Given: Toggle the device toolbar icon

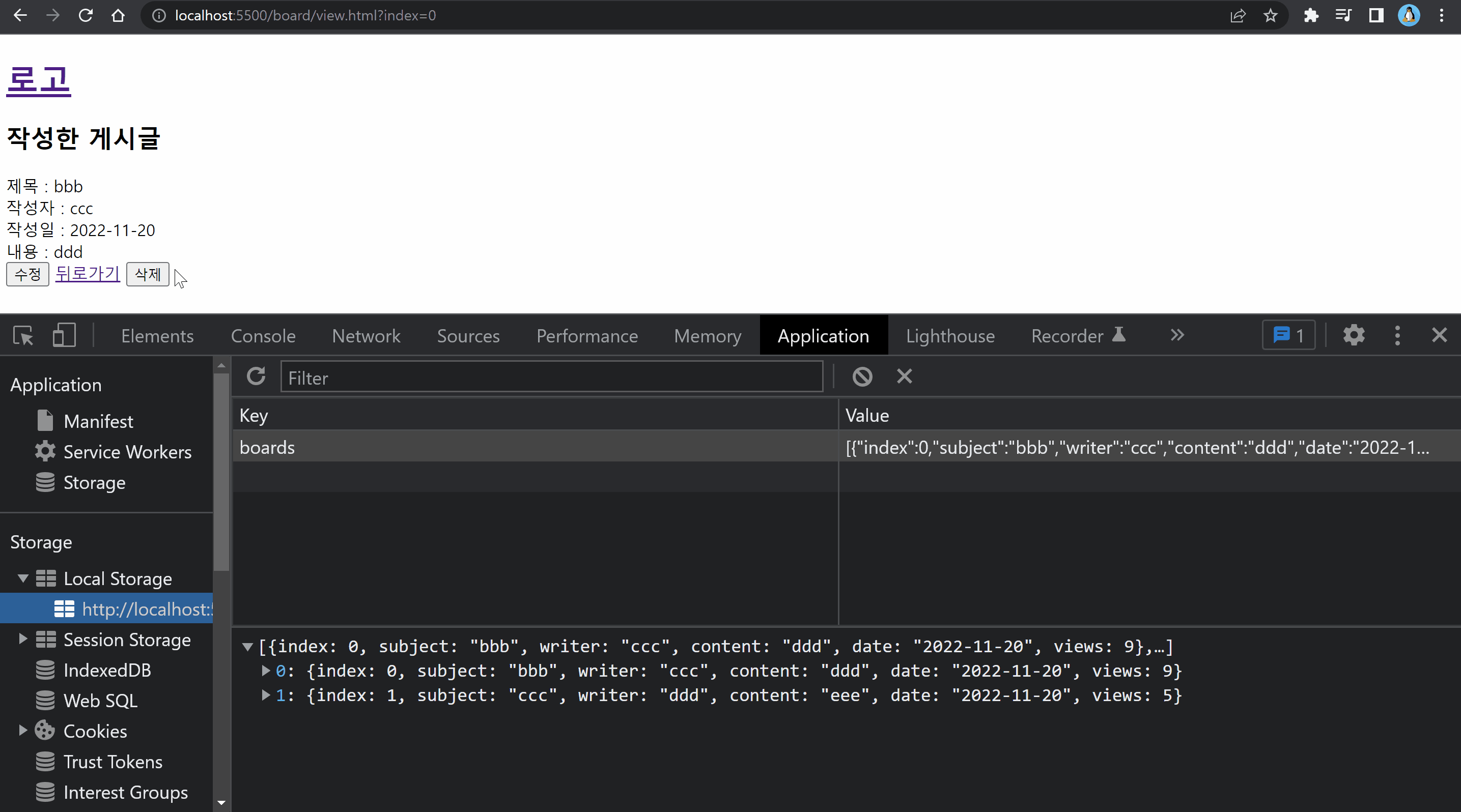Looking at the screenshot, I should point(64,335).
